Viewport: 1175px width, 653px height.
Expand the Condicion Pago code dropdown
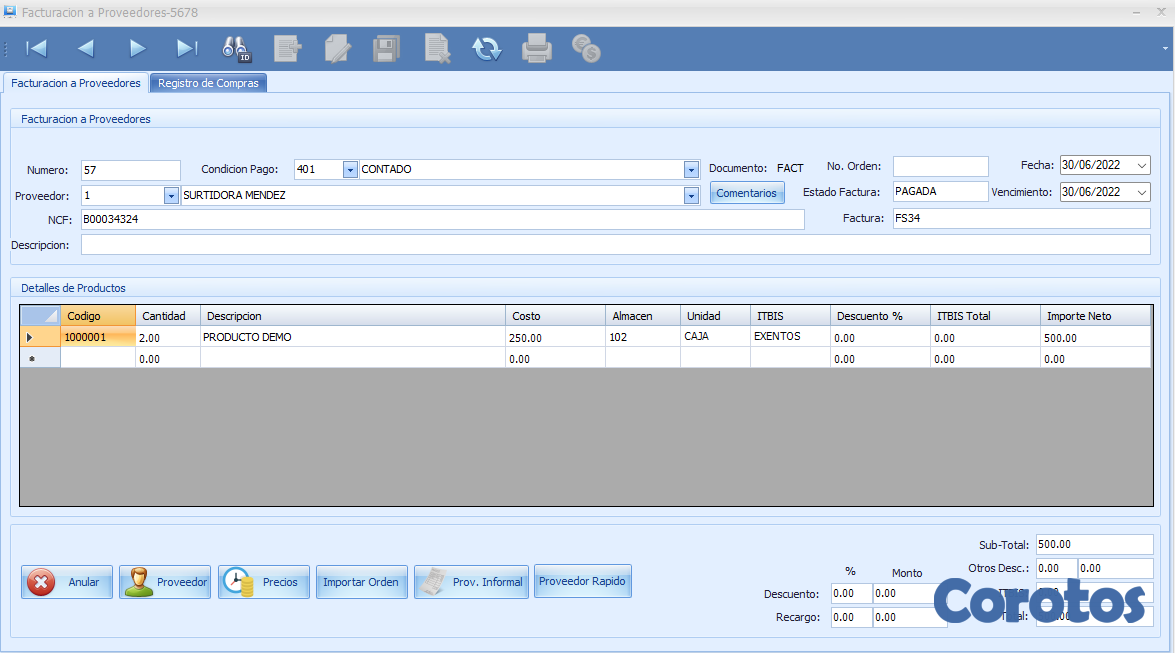pos(350,170)
